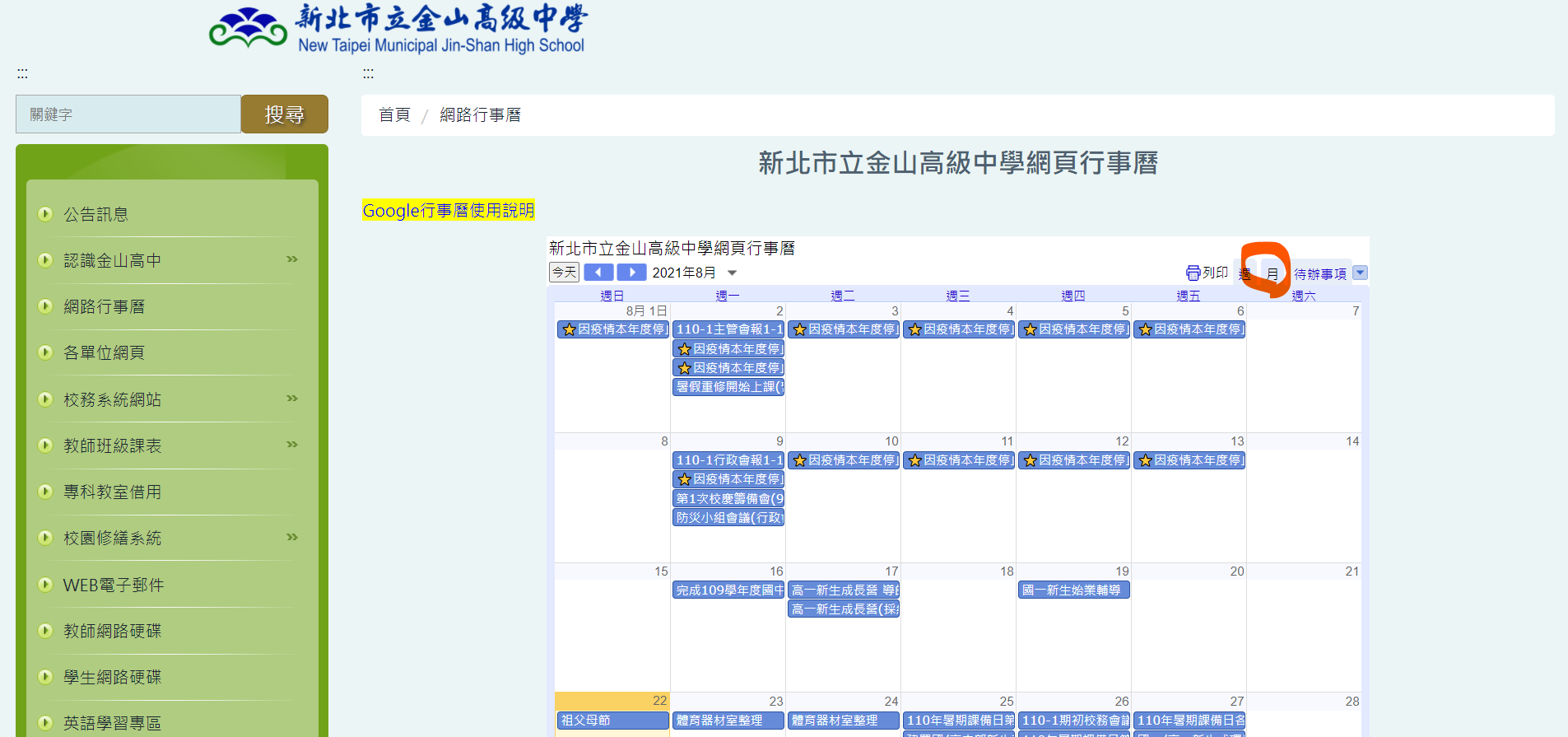Open starred event on August 1

click(x=613, y=329)
